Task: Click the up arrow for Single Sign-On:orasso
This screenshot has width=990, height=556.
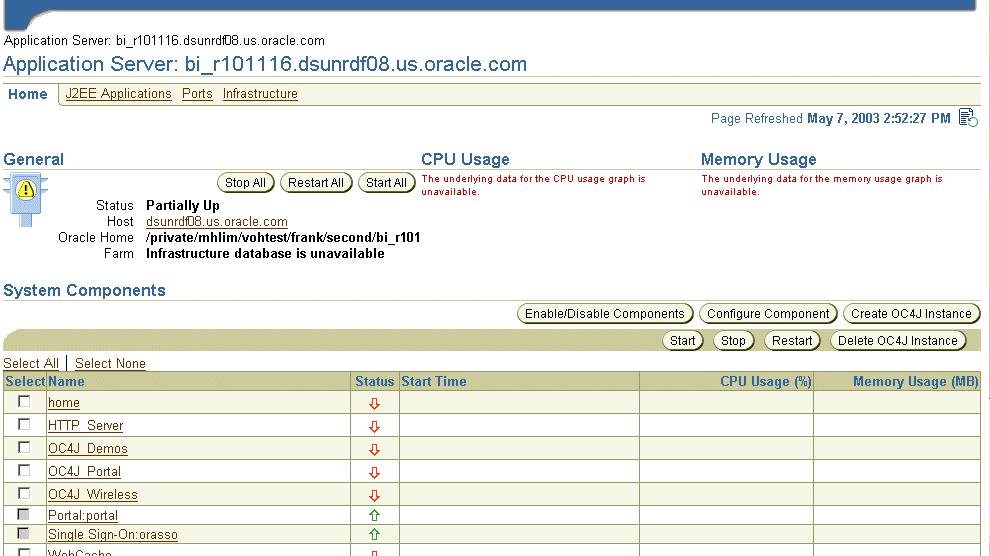Action: tap(374, 535)
